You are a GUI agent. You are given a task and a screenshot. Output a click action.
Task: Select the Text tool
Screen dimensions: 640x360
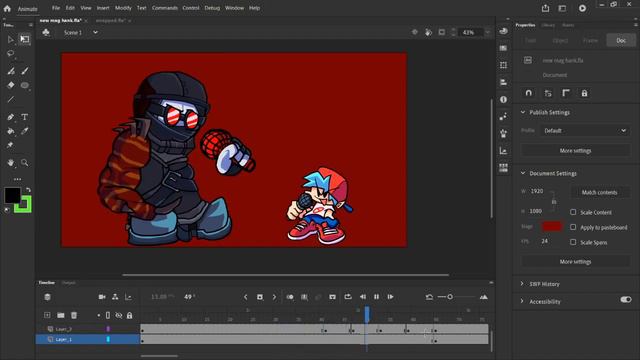[25, 117]
